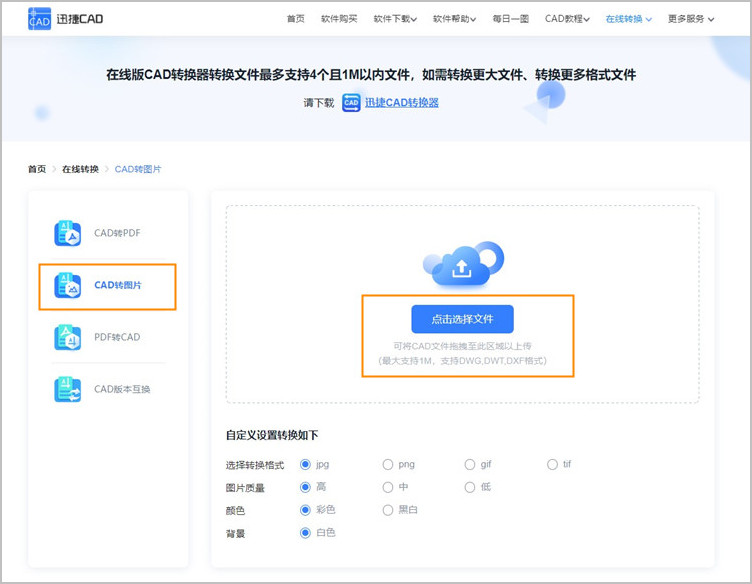The height and width of the screenshot is (584, 752).
Task: Open CAD转PDF text in sidebar
Action: point(118,233)
